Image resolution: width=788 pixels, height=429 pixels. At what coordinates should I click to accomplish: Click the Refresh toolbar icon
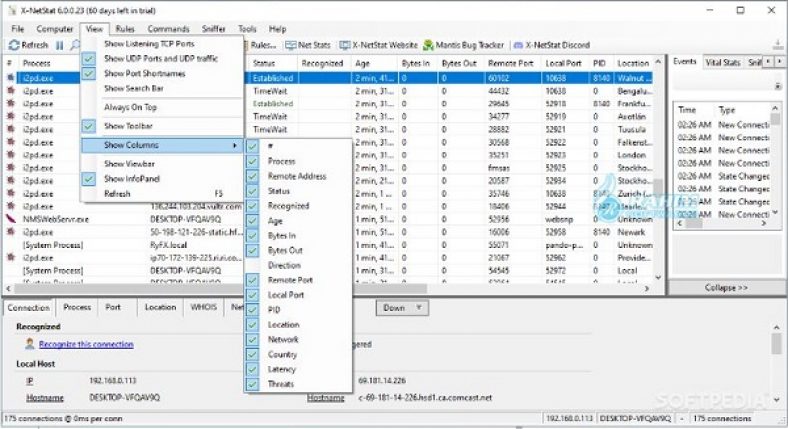[14, 45]
